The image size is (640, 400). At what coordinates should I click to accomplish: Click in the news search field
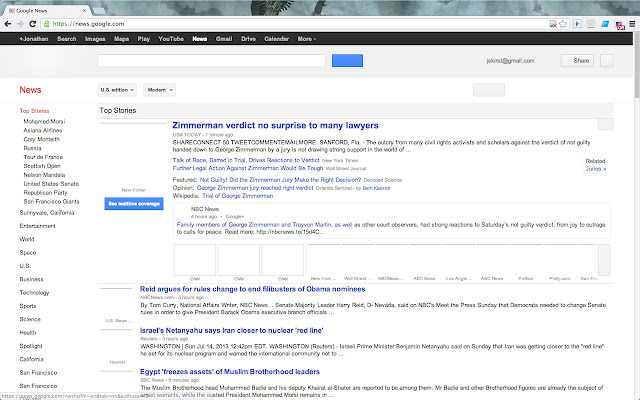pos(211,61)
